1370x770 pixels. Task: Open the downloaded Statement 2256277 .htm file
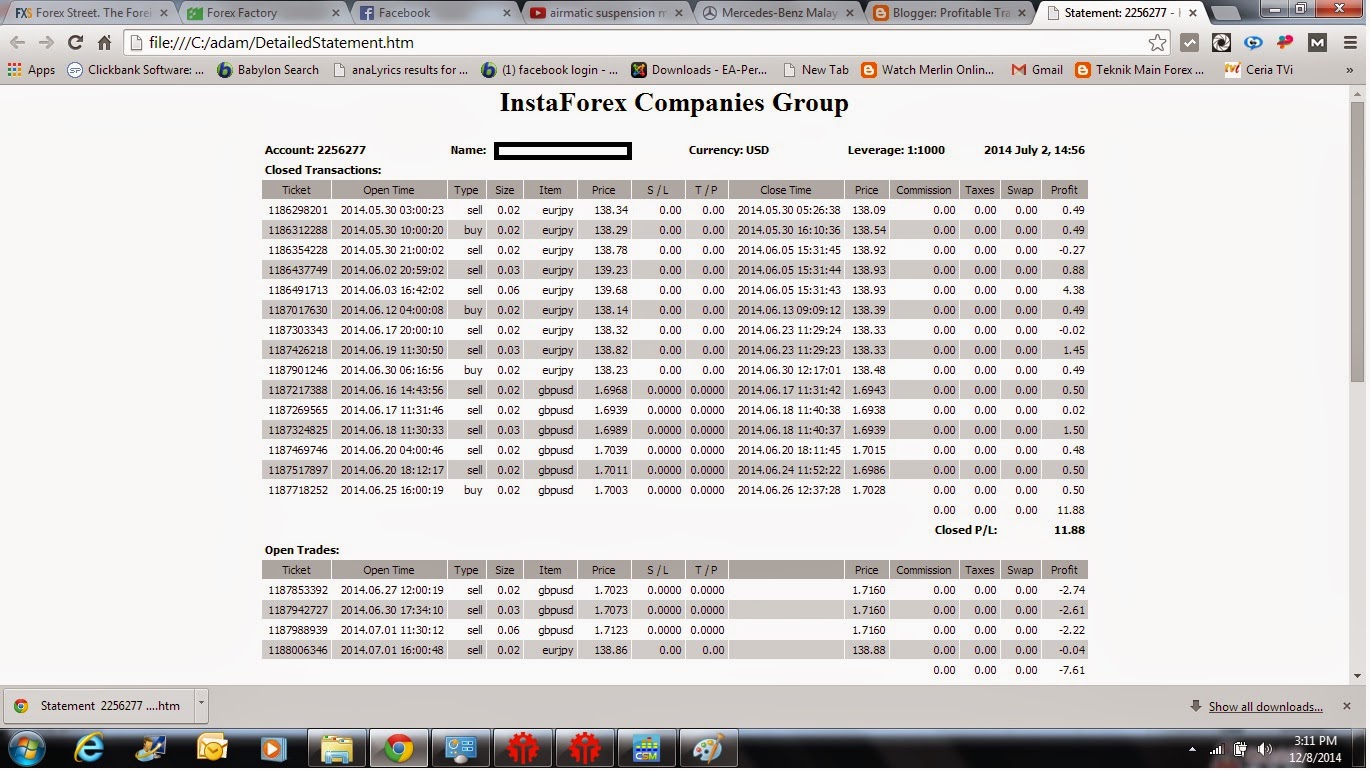tap(98, 705)
